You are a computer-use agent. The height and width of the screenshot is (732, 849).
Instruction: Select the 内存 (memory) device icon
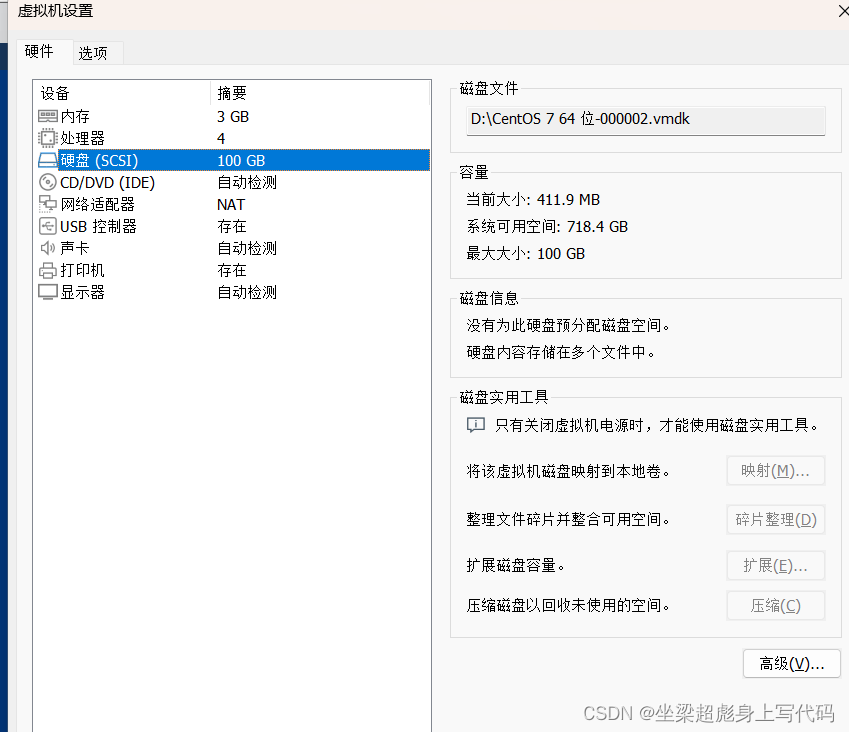pos(48,116)
